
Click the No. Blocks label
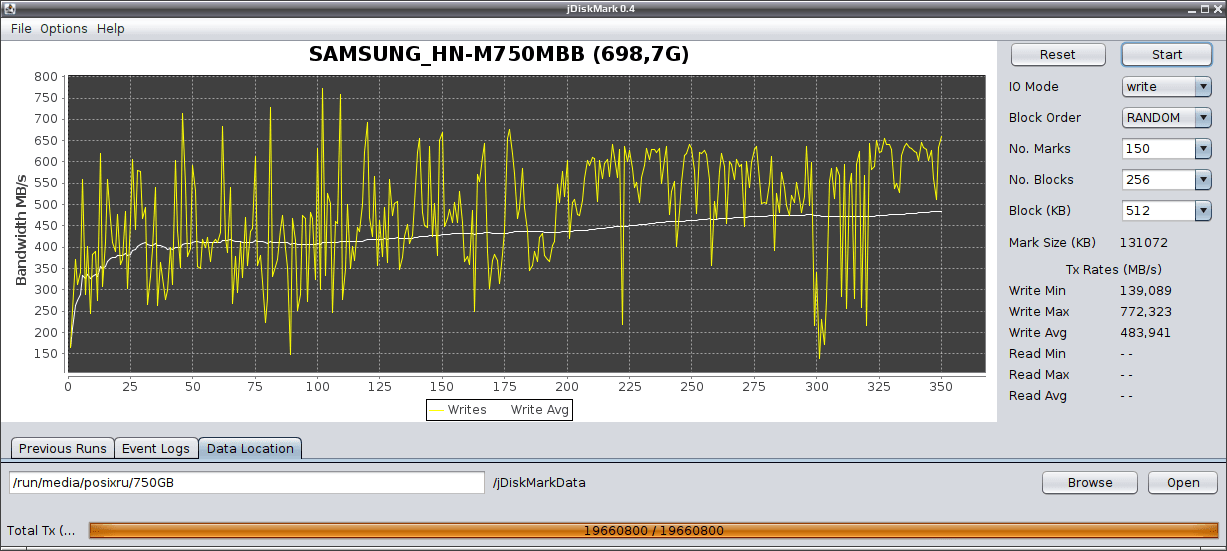click(1041, 180)
